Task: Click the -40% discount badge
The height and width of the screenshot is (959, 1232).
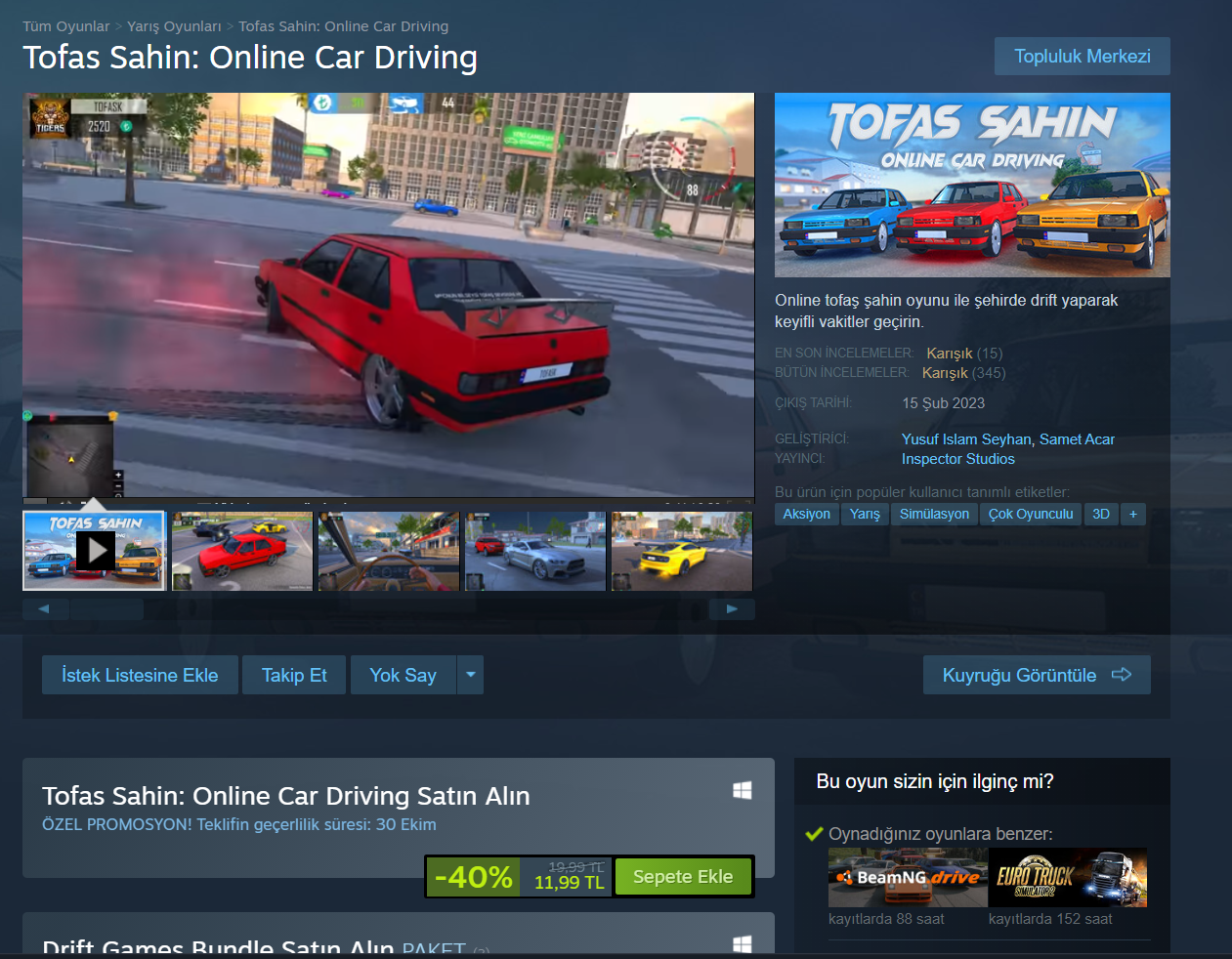Action: coord(474,877)
